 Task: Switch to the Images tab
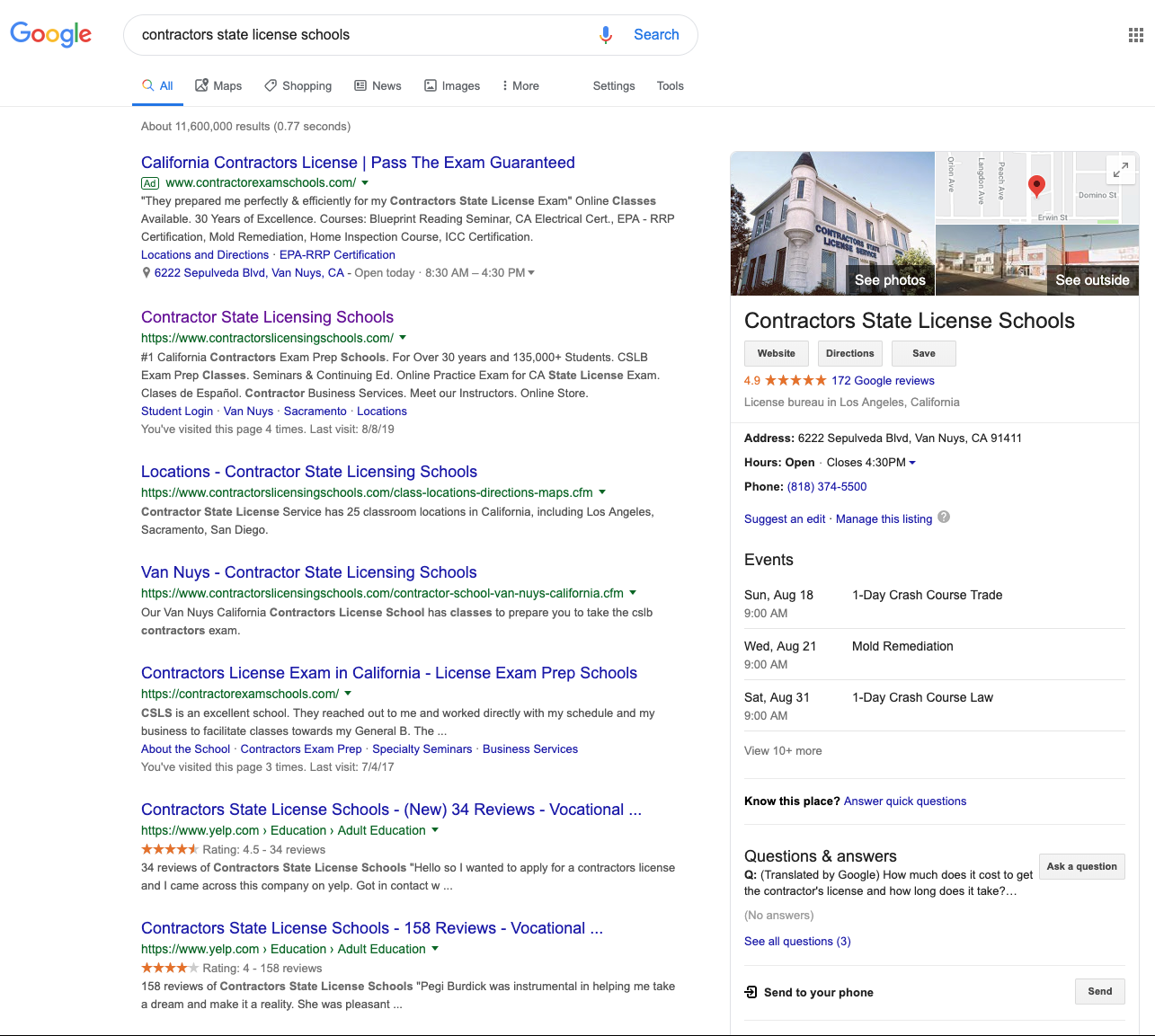452,86
